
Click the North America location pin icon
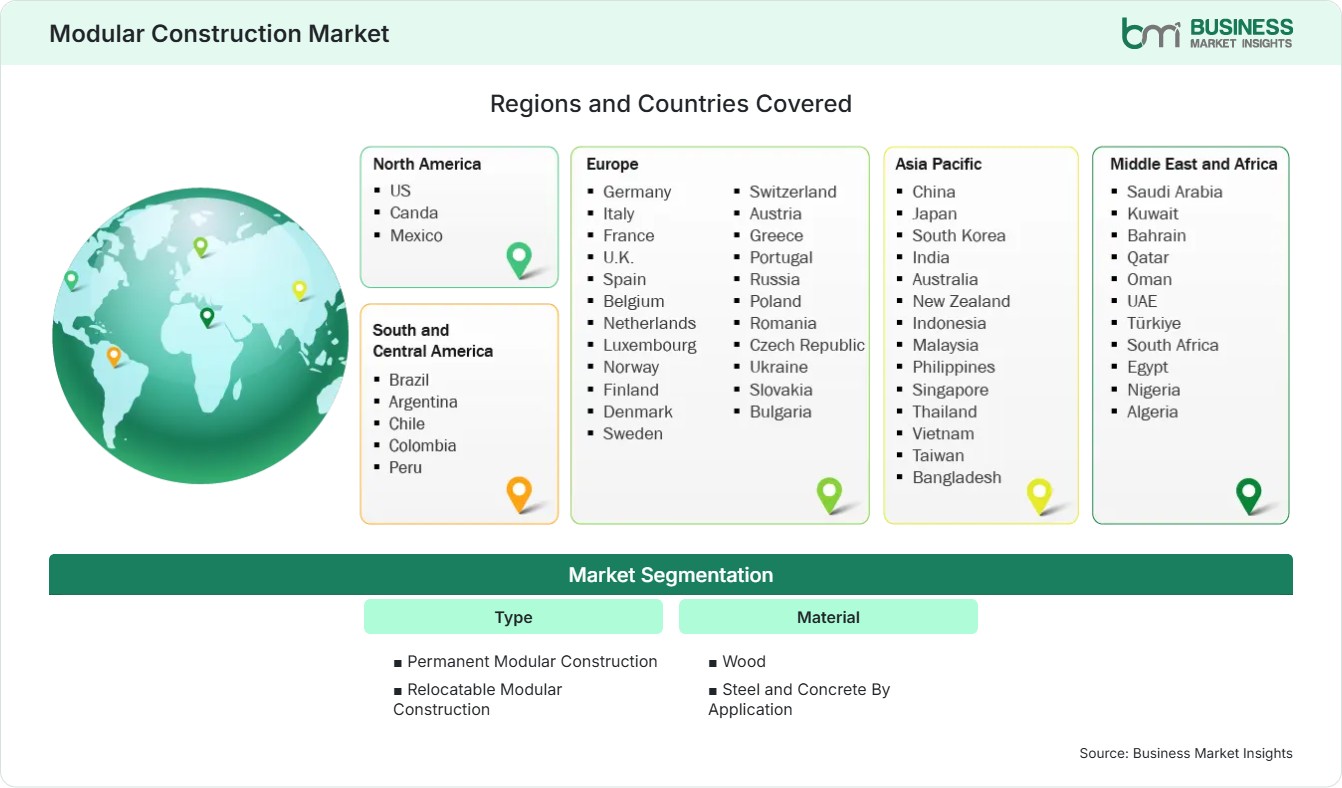tap(519, 259)
